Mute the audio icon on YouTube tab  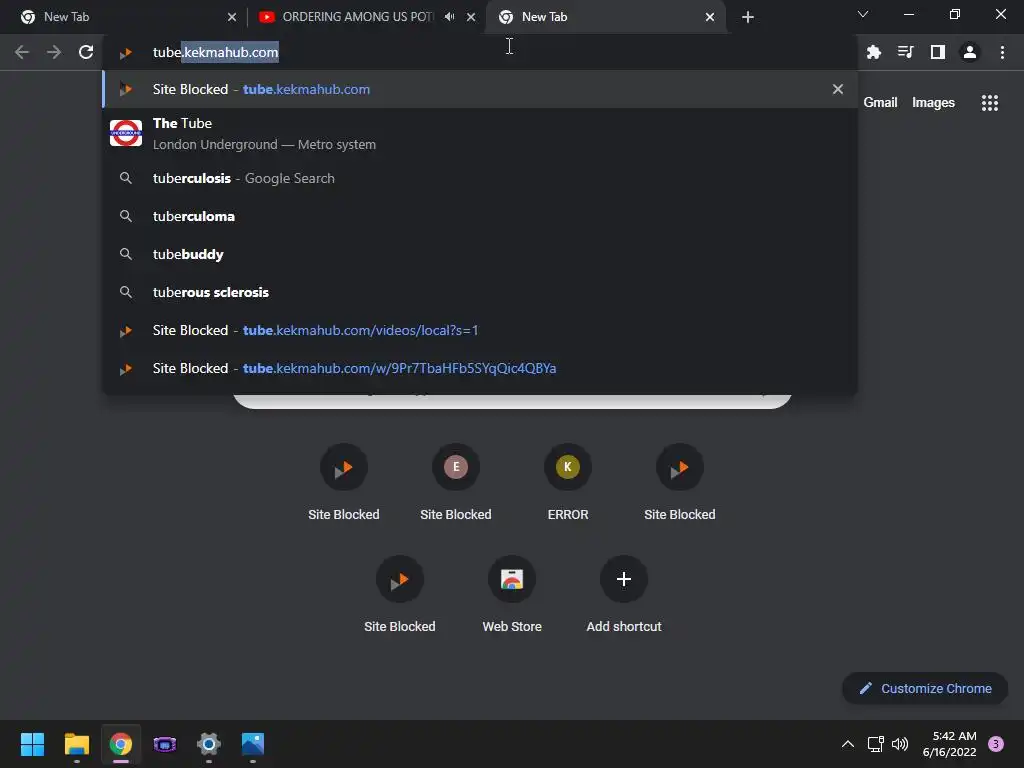point(449,17)
